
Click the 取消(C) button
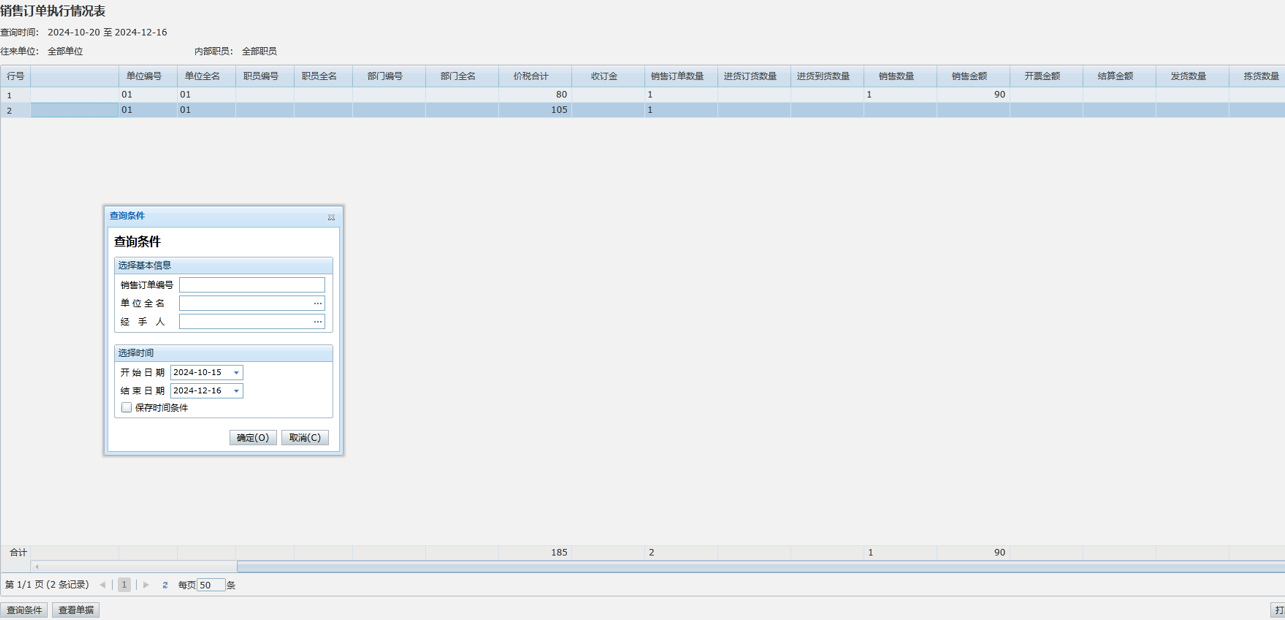click(x=305, y=438)
